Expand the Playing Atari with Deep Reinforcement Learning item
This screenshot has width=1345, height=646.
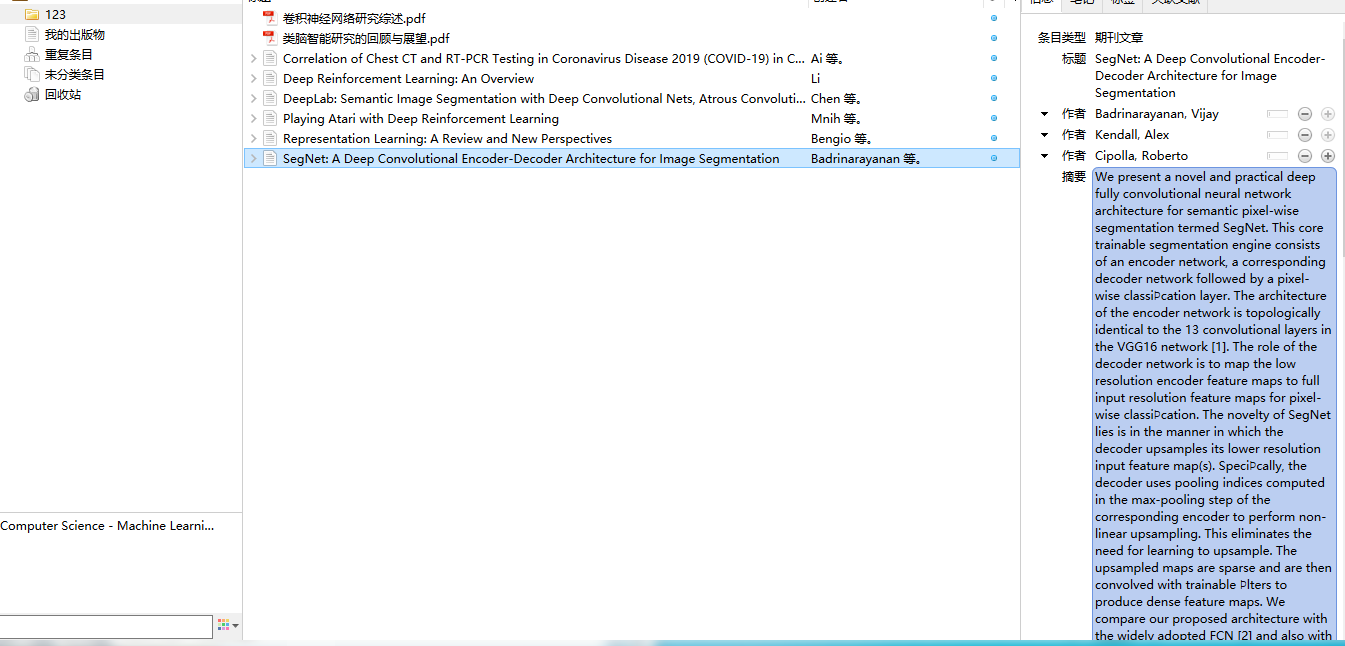tap(253, 118)
